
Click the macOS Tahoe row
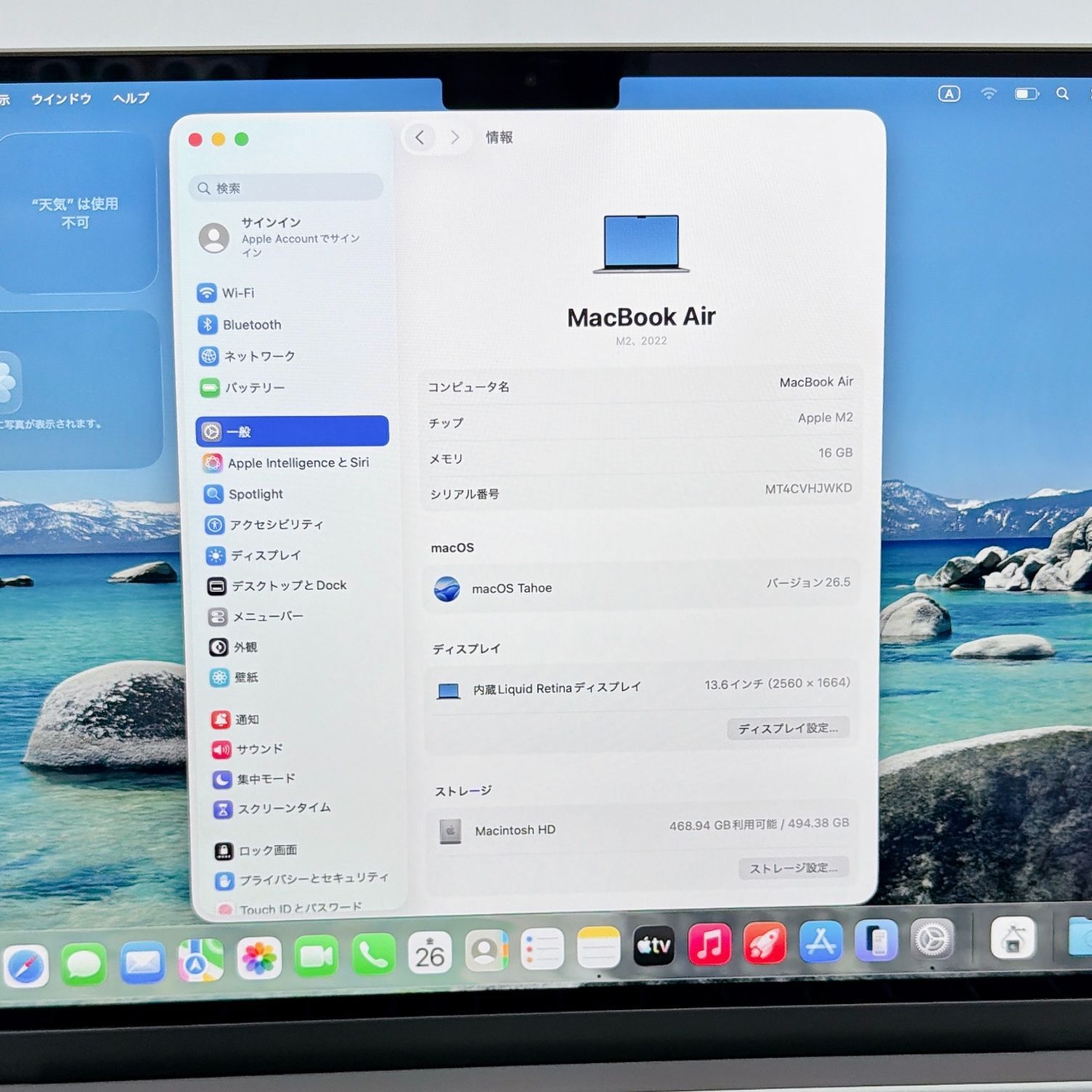coord(641,586)
